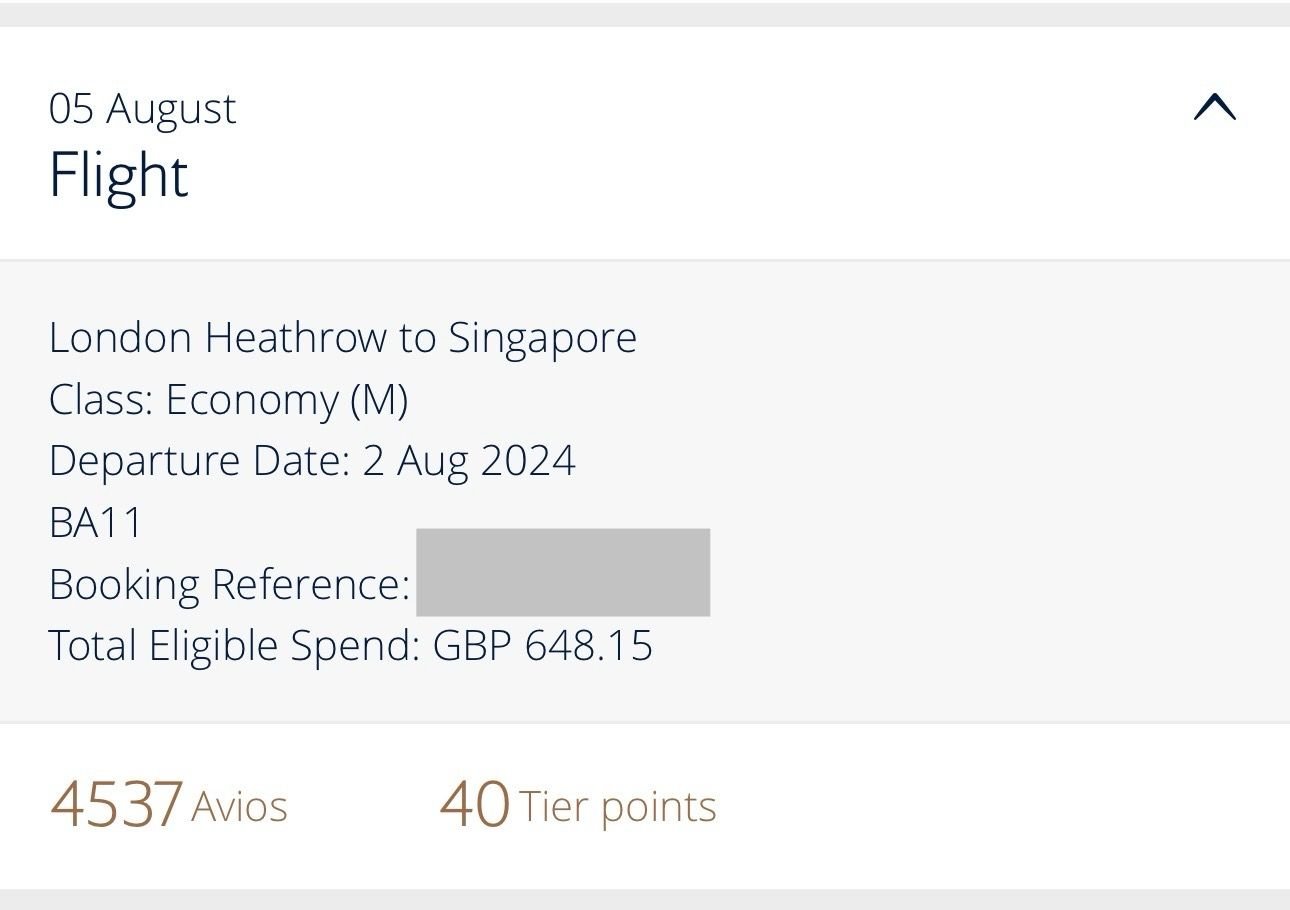Select London Heathrow to Singapore route text
This screenshot has height=910, width=1290.
point(343,338)
